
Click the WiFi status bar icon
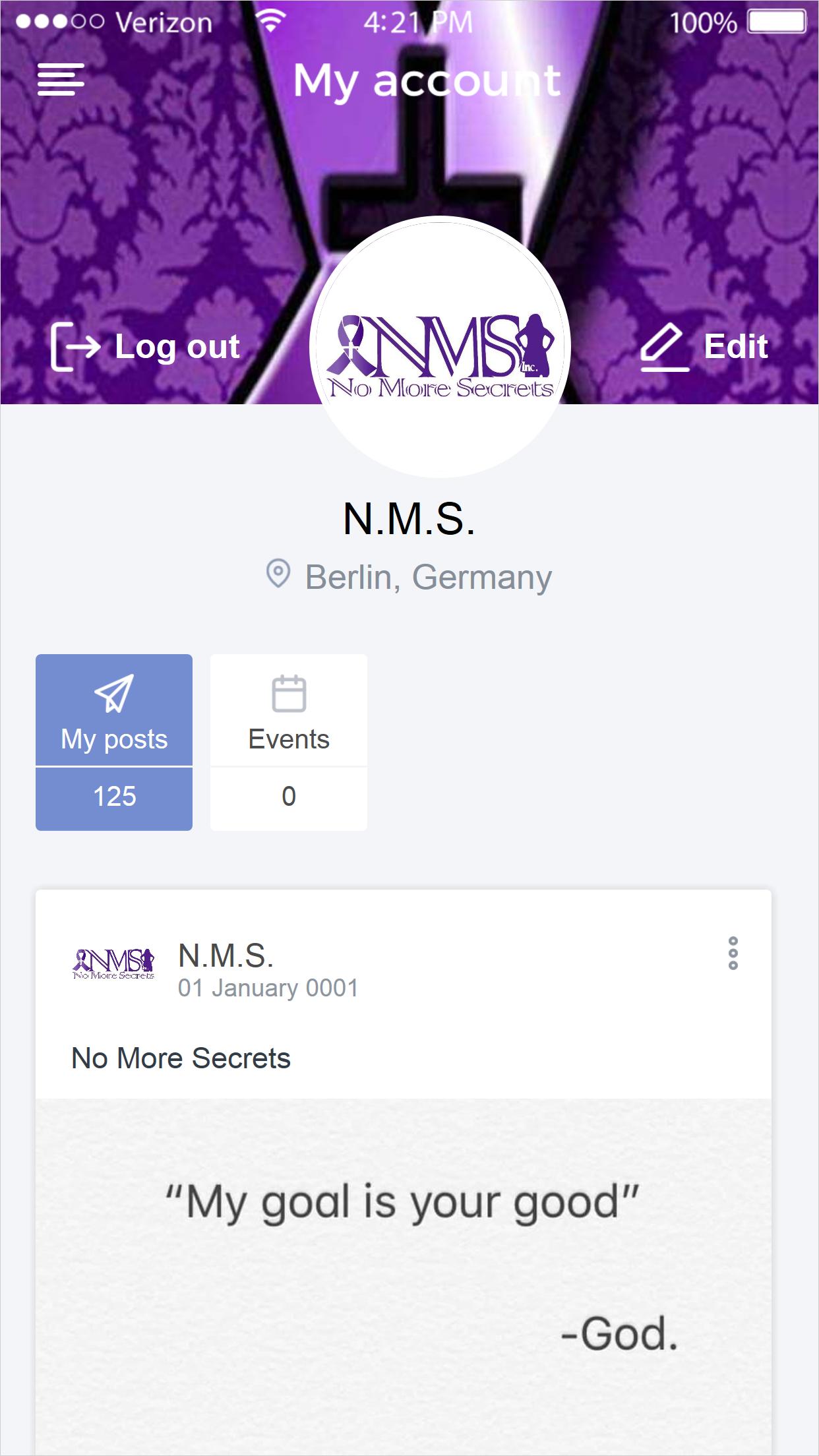click(x=270, y=22)
